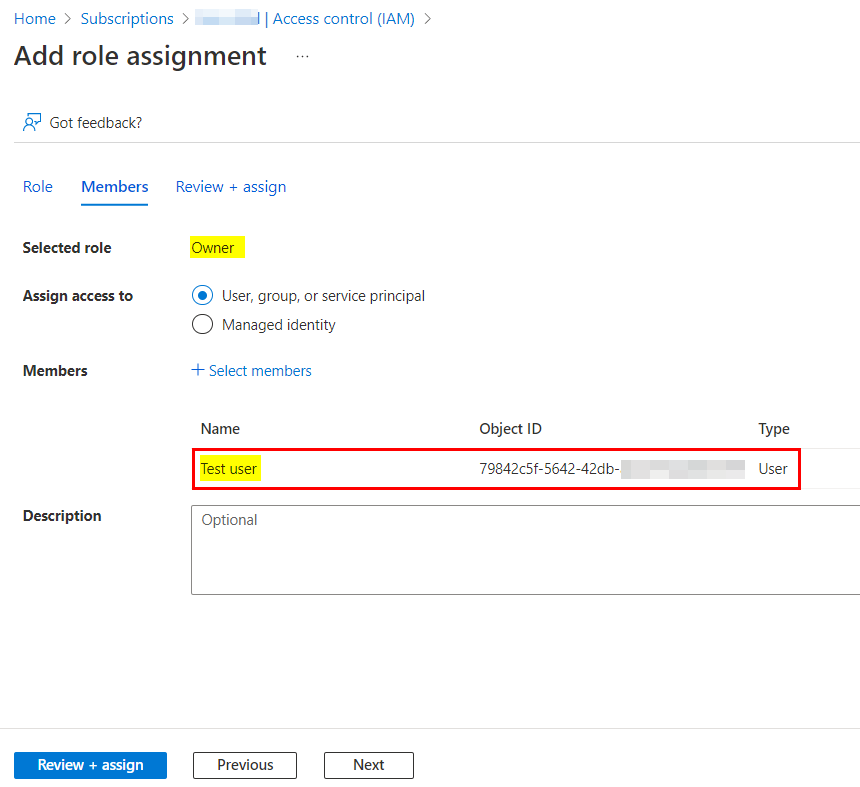The image size is (860, 787).
Task: Open the Members tab
Action: [115, 187]
